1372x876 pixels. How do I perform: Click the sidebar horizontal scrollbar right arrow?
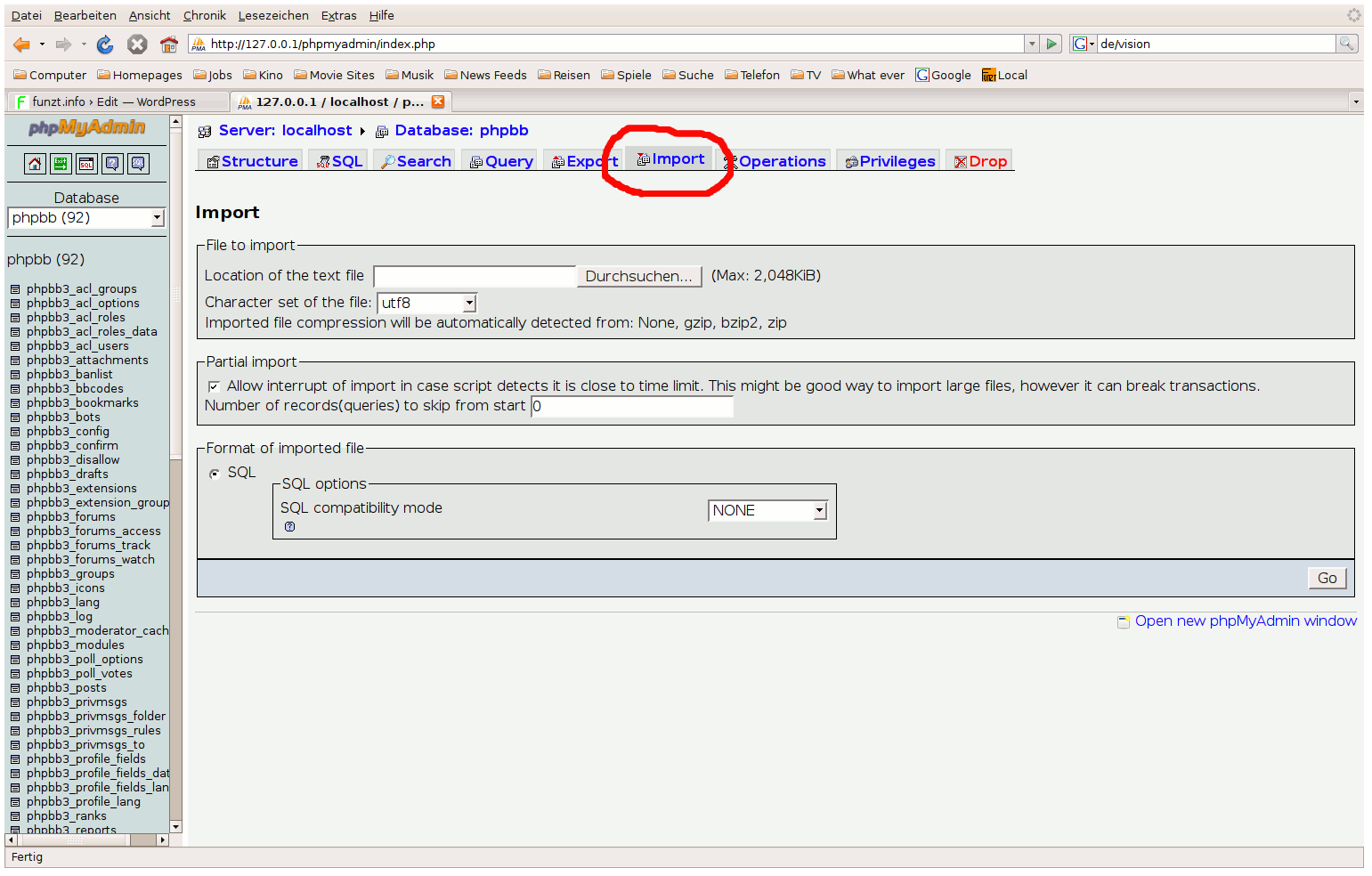coord(162,839)
